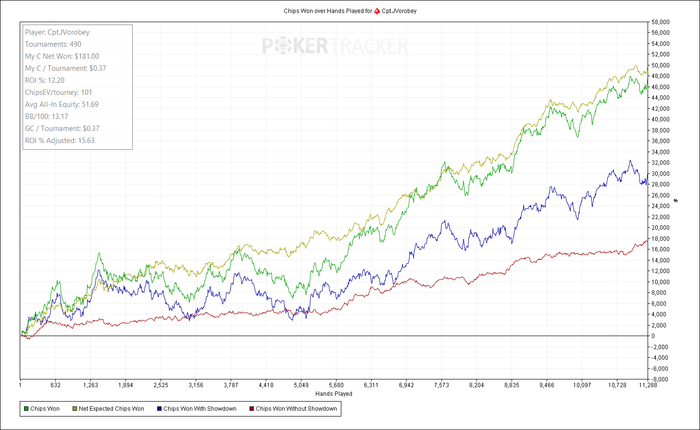Click the 5,049 x-axis tick label

tap(301, 385)
